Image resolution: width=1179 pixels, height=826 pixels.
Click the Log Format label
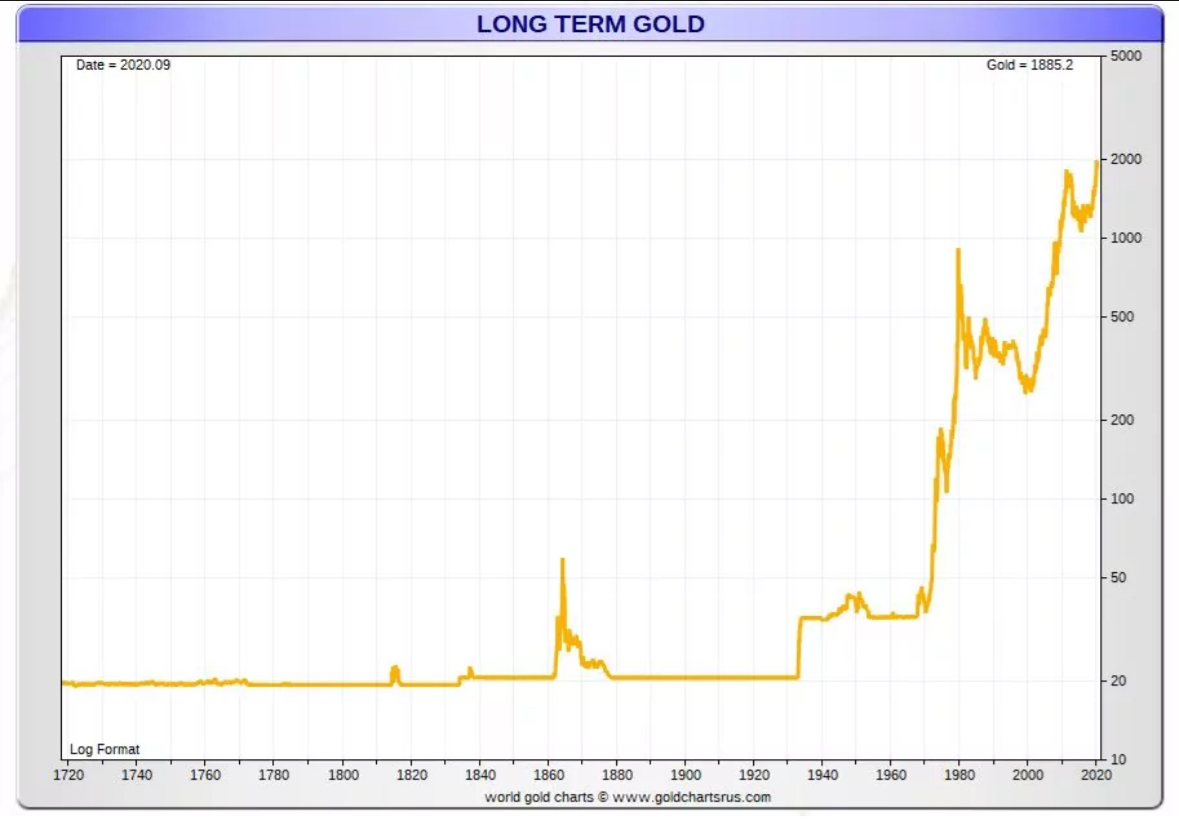[x=105, y=749]
